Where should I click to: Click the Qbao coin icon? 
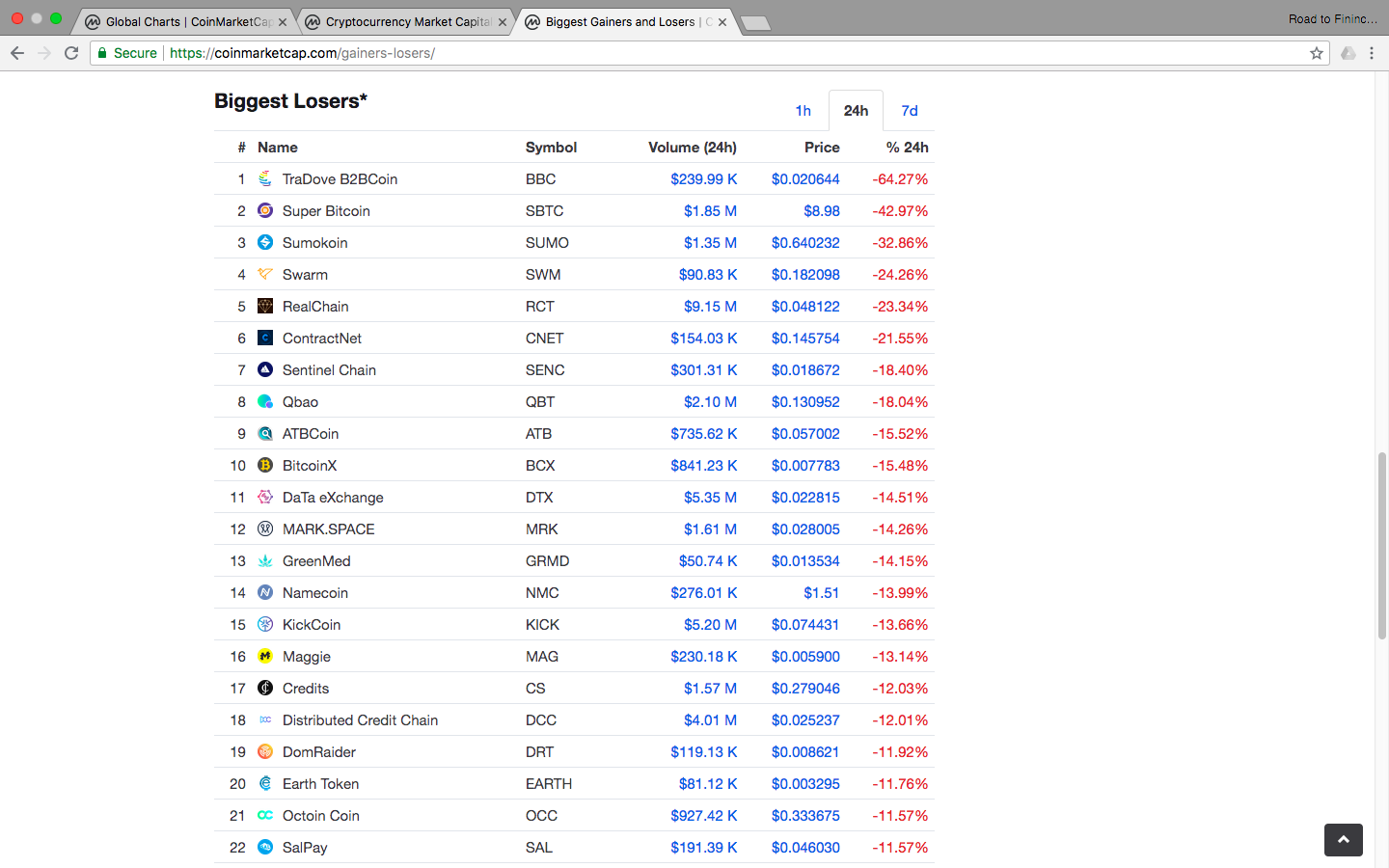[265, 401]
